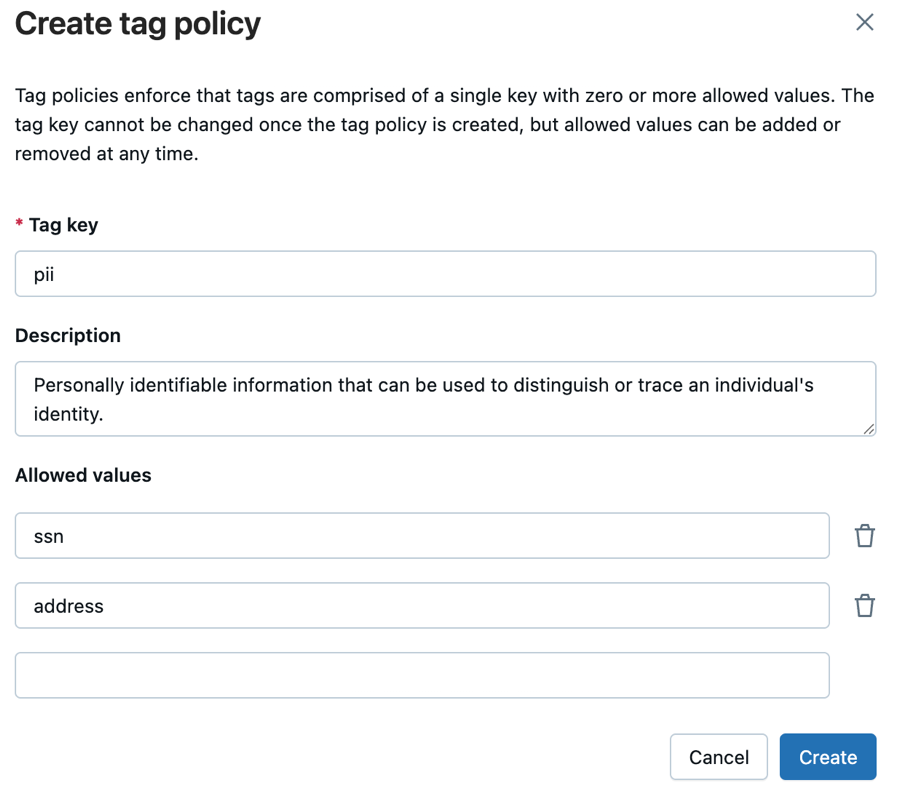
Task: Click the "Tag key" field label
Action: [x=63, y=225]
